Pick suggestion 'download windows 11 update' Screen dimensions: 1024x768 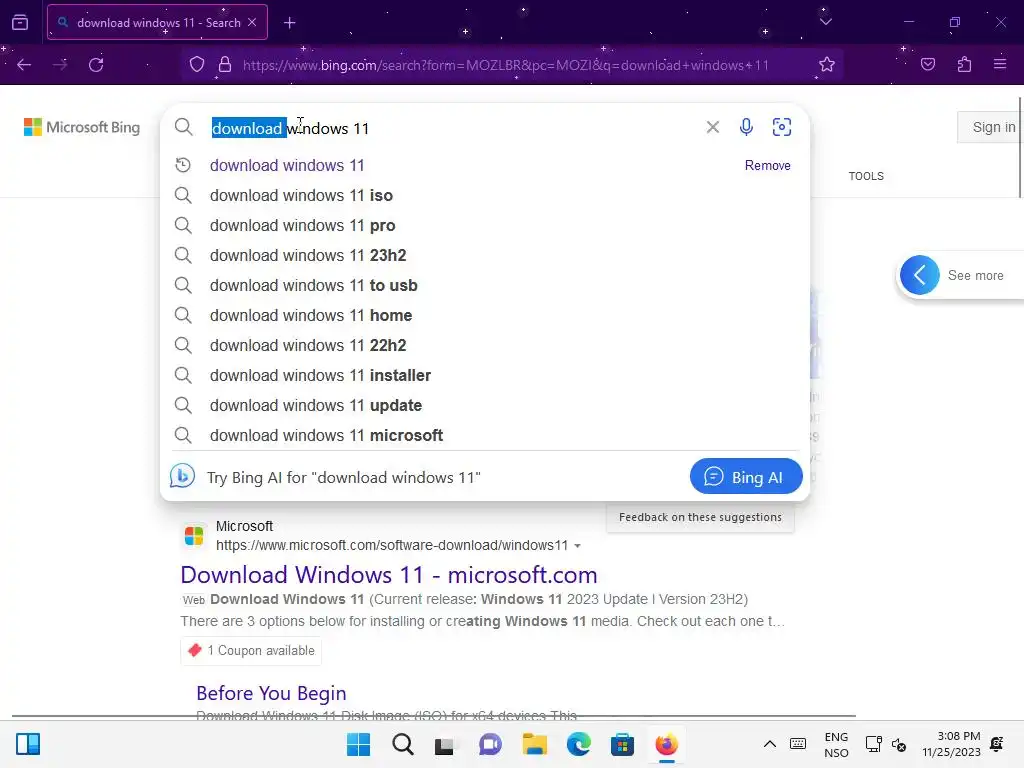[x=485, y=406]
